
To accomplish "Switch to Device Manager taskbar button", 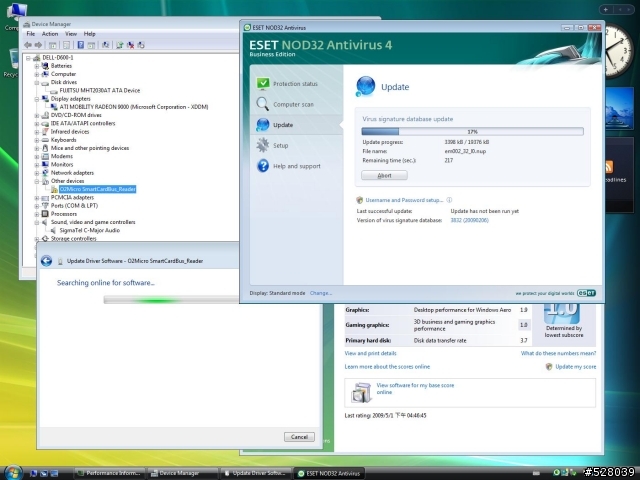I will [x=182, y=473].
